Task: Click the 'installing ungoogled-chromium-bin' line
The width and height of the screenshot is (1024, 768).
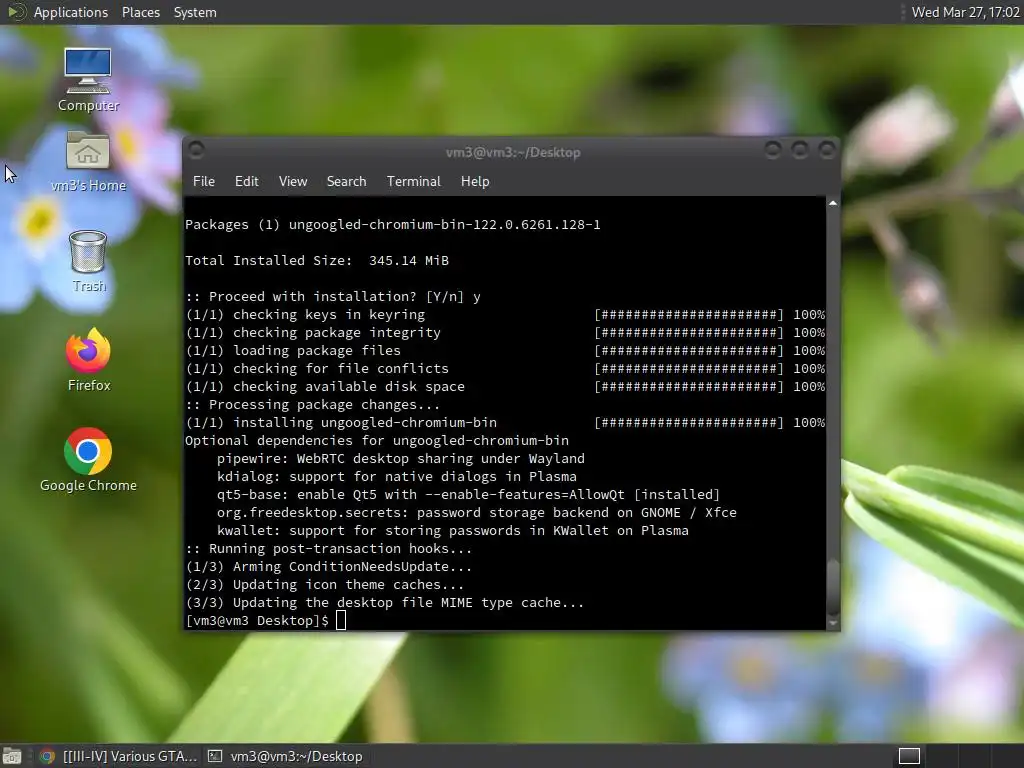Action: (341, 423)
